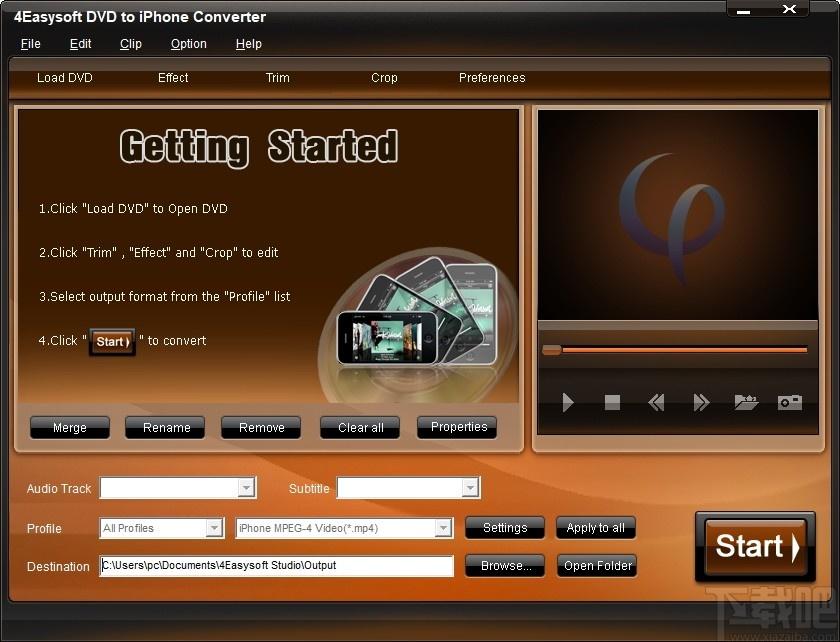Expand the All Profiles category dropdown

tap(214, 528)
